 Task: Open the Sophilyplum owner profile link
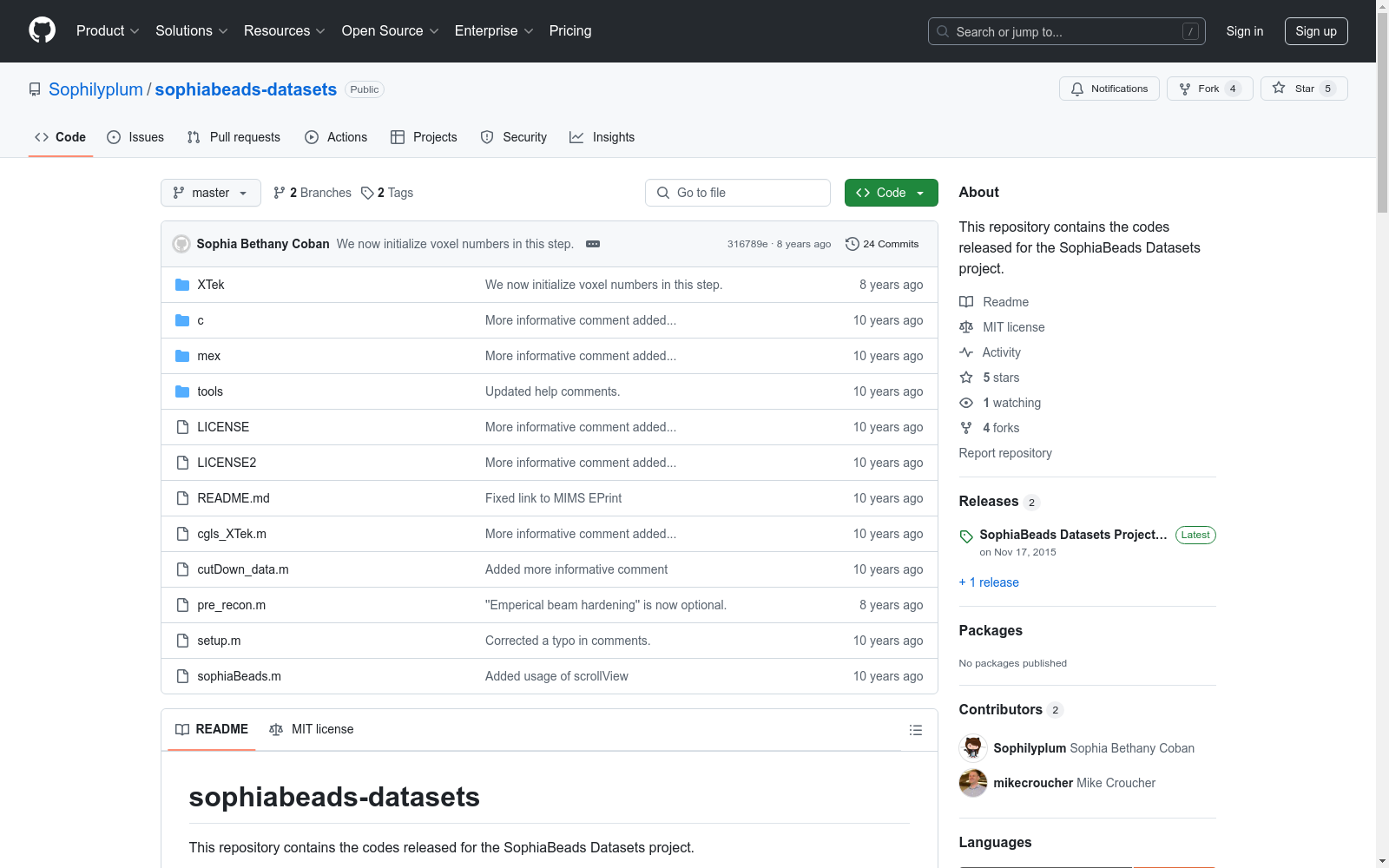coord(95,89)
